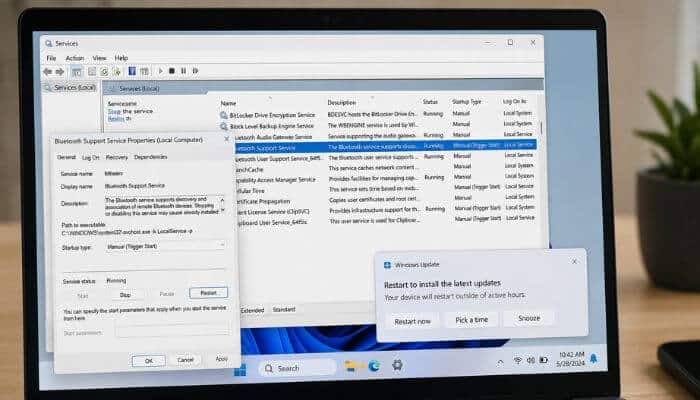Click the Stop button in Properties dialog
Screen dimensions: 700x400
(x=125, y=295)
